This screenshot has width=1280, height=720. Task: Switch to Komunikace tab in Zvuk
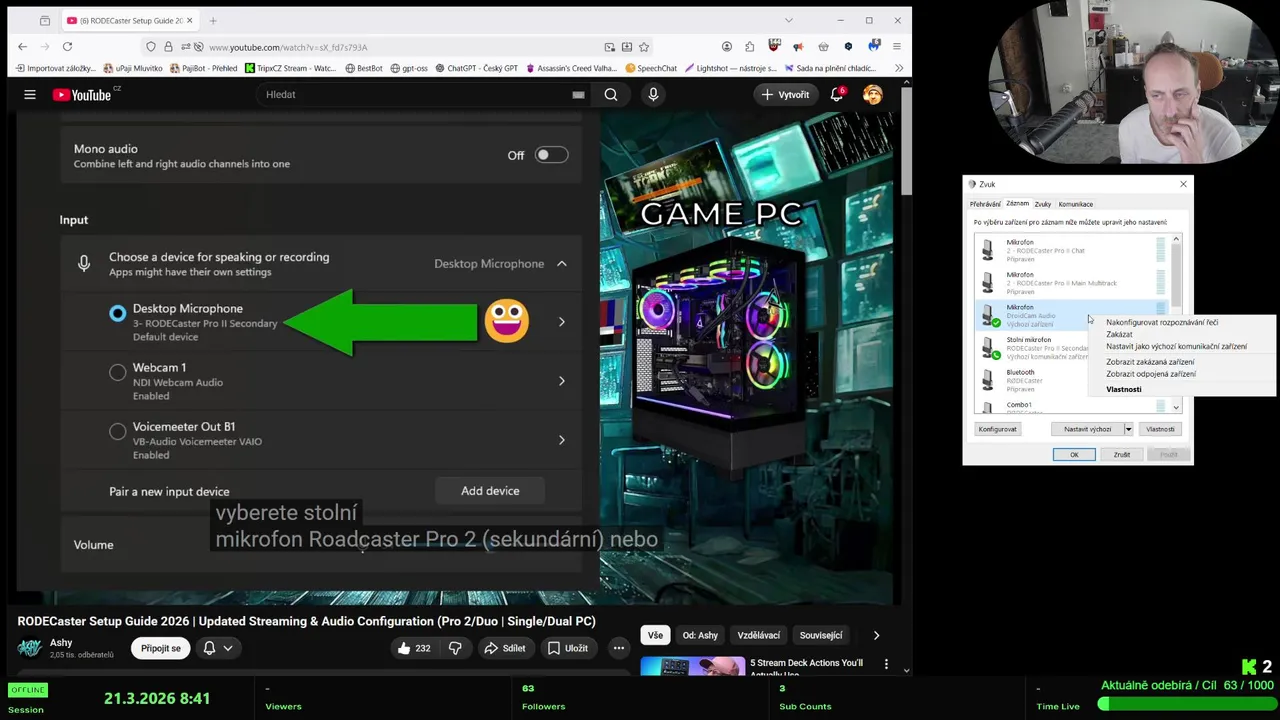[1076, 204]
